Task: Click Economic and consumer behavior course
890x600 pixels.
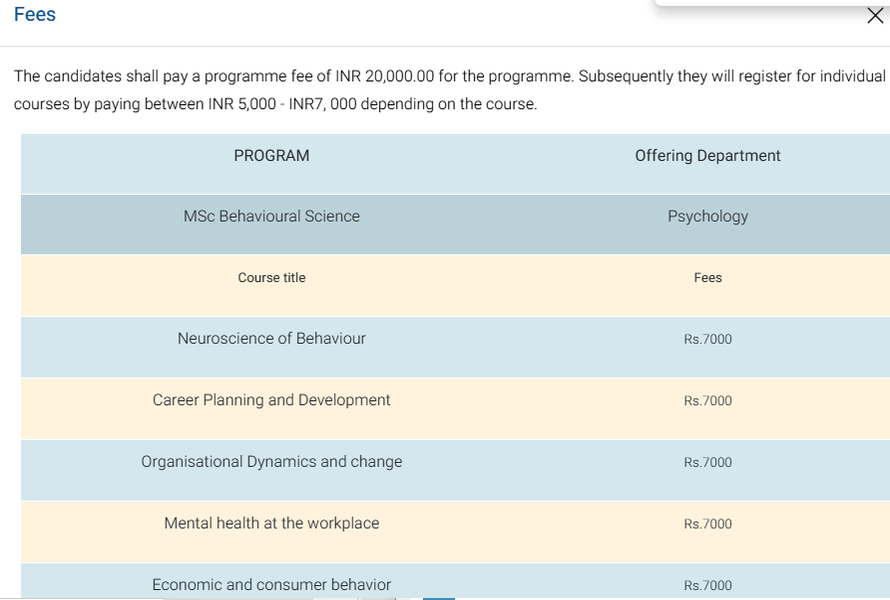Action: (x=271, y=585)
